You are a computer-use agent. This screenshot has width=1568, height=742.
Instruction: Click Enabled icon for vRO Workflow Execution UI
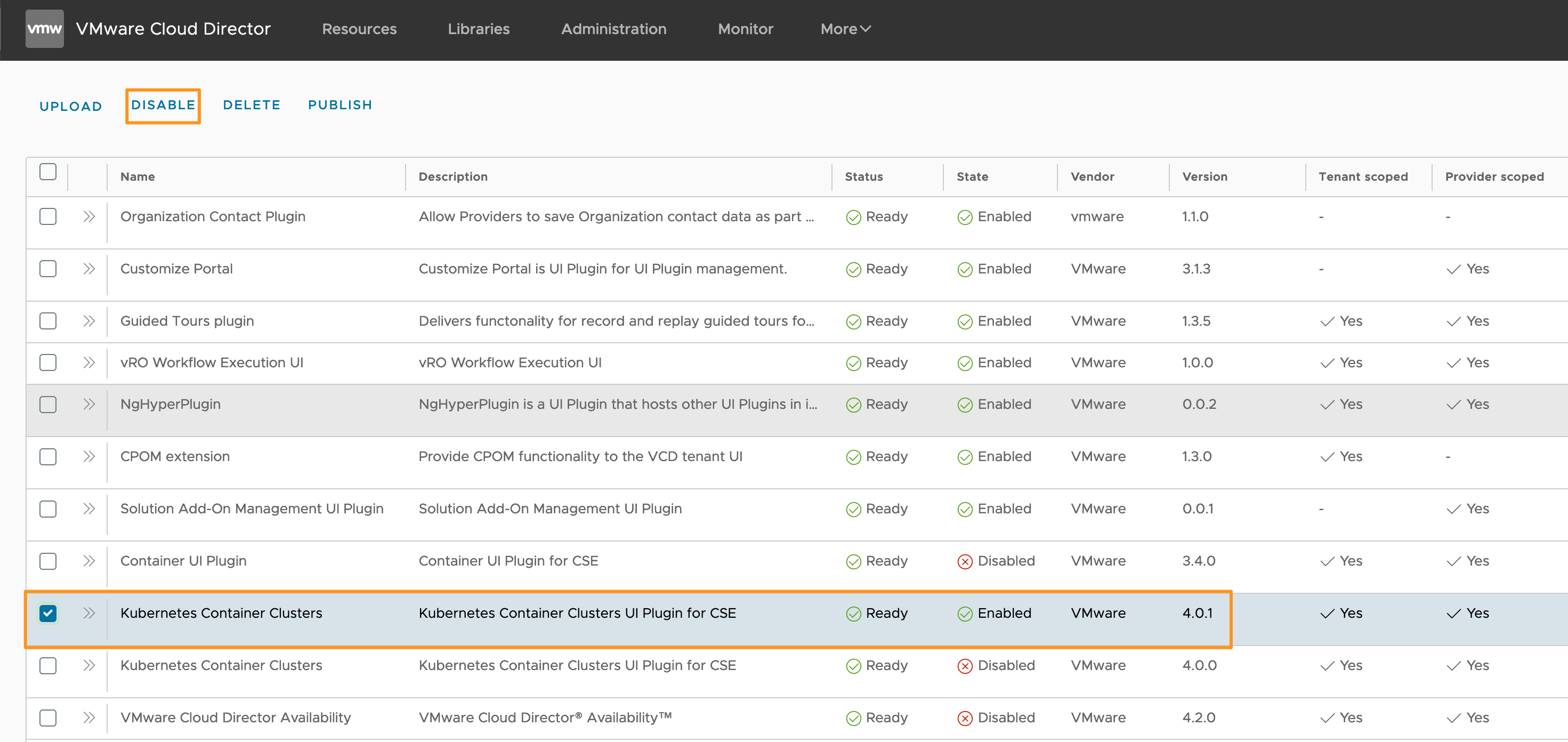[x=965, y=364]
